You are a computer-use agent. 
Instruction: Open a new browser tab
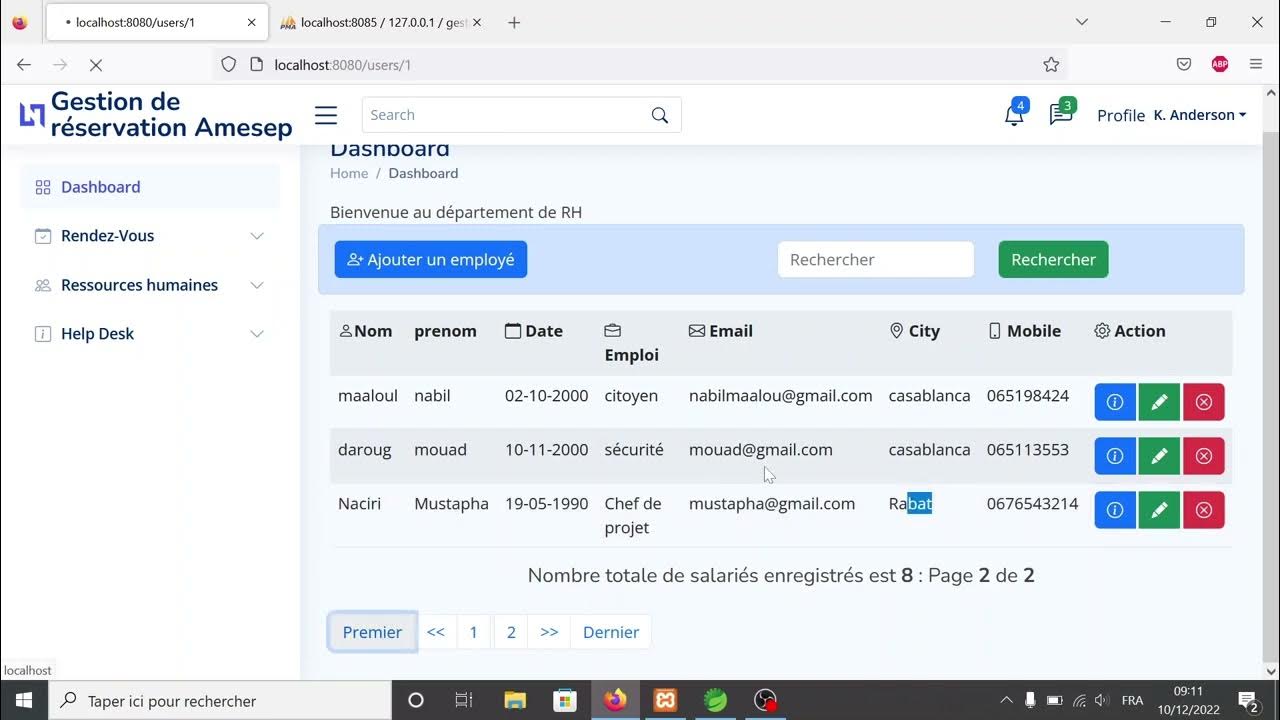(x=514, y=22)
